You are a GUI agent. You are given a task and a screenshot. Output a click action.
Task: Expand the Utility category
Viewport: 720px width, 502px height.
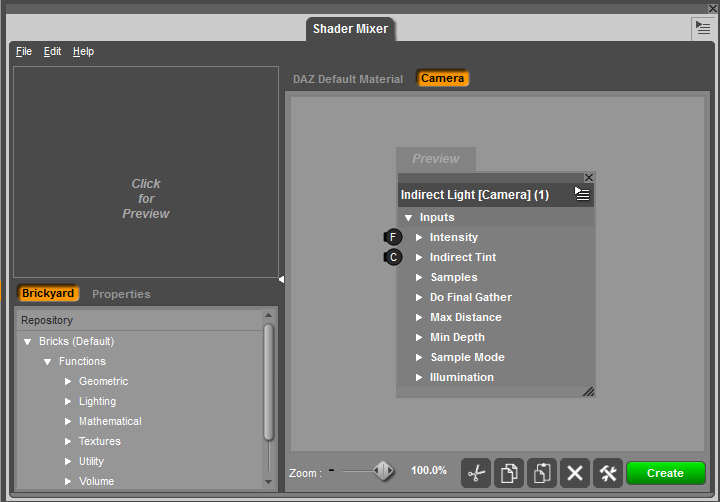68,461
